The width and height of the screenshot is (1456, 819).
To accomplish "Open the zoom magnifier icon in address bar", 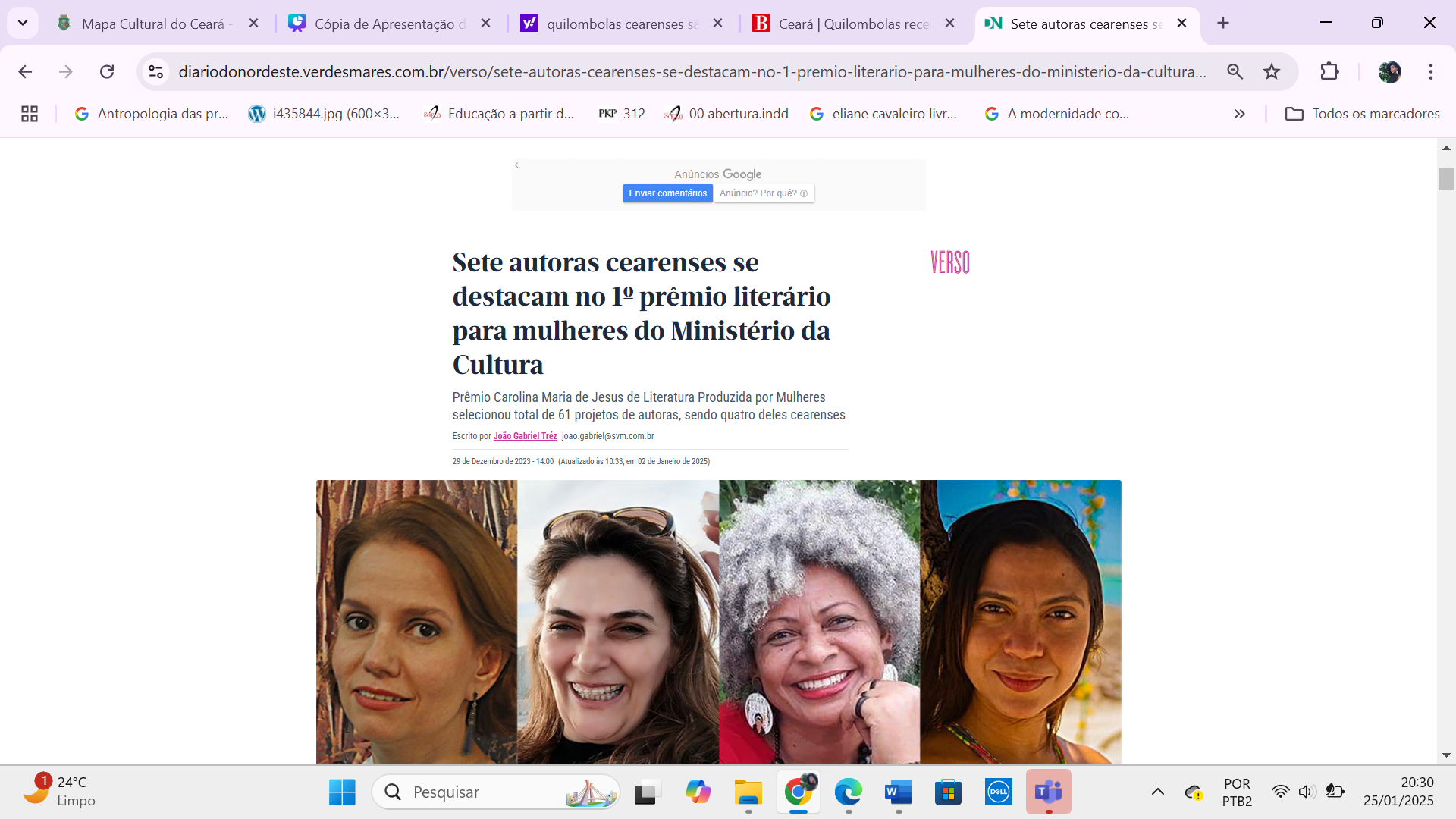I will (1235, 71).
